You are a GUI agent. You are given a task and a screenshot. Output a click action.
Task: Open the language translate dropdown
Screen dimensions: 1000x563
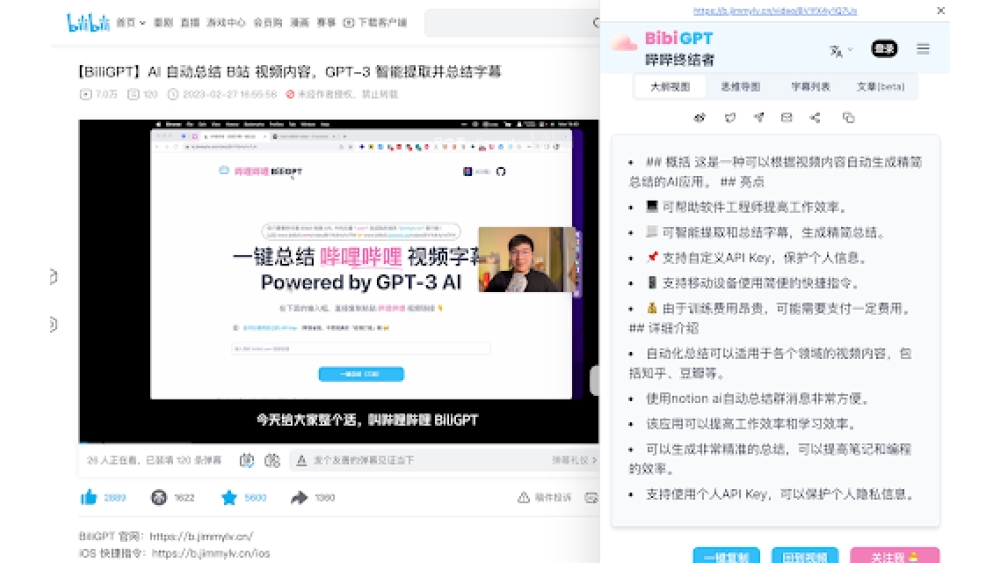841,50
